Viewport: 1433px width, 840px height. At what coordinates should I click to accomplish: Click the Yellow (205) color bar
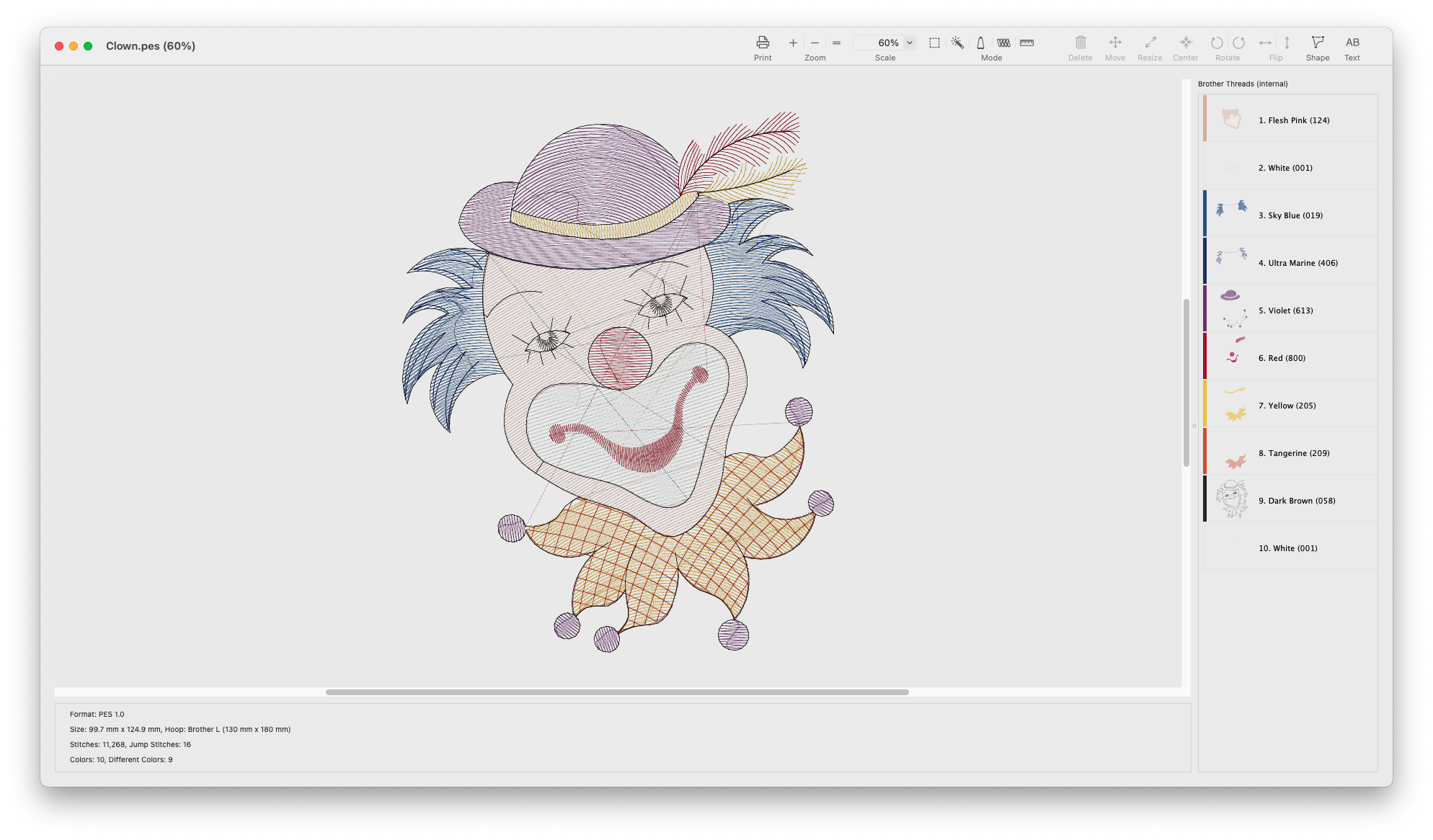1204,404
